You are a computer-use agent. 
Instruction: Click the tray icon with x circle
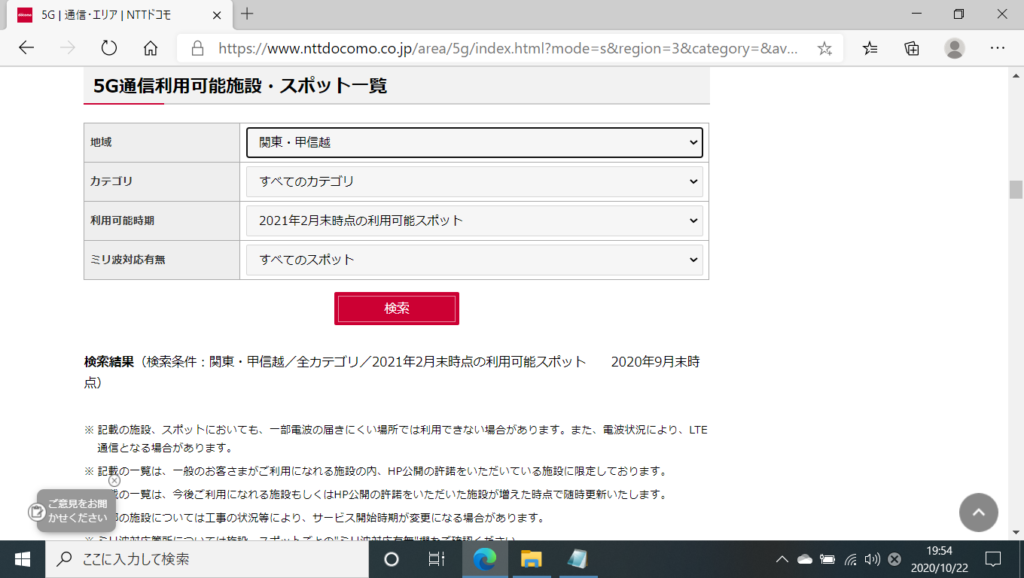pos(895,559)
